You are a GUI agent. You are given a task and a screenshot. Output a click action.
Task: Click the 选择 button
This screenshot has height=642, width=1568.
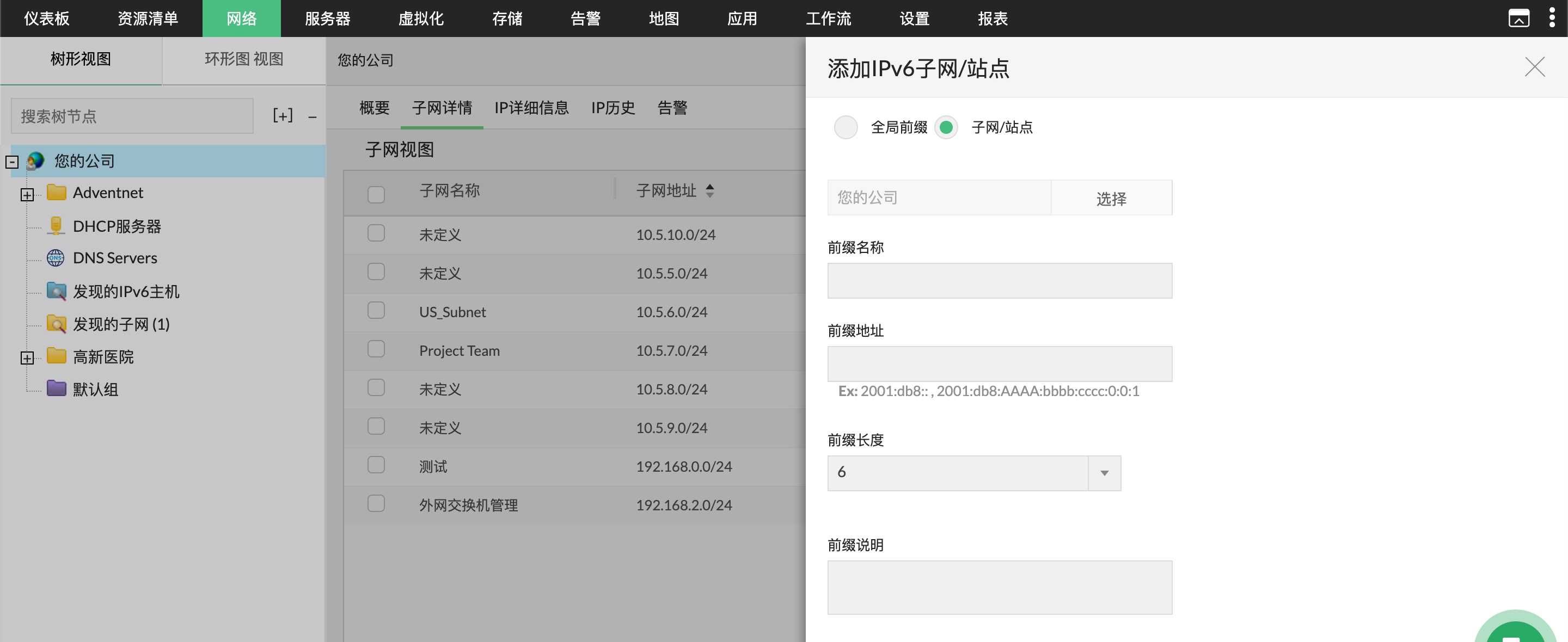click(x=1111, y=198)
